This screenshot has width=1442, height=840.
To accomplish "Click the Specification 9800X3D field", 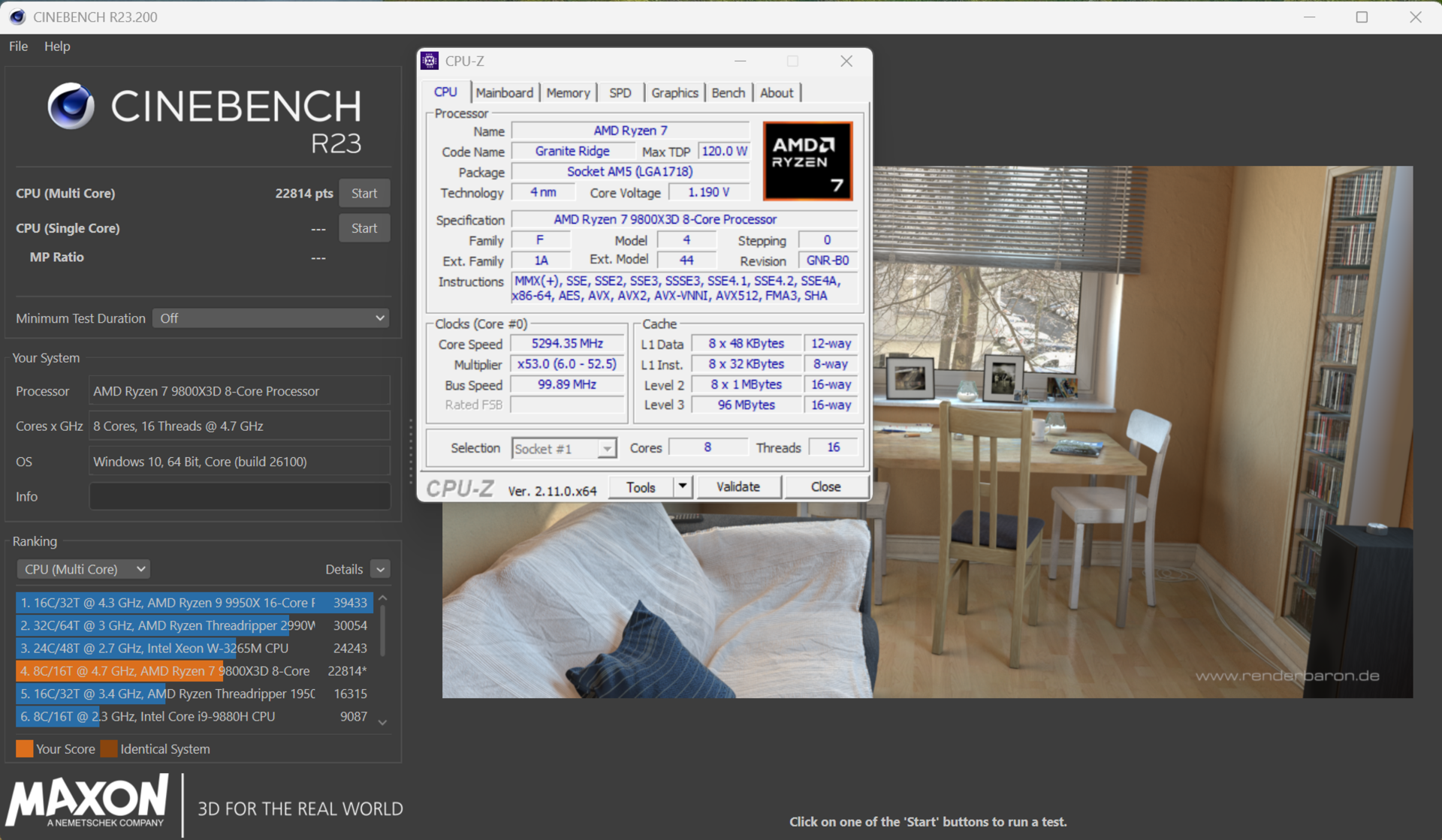I will 684,219.
